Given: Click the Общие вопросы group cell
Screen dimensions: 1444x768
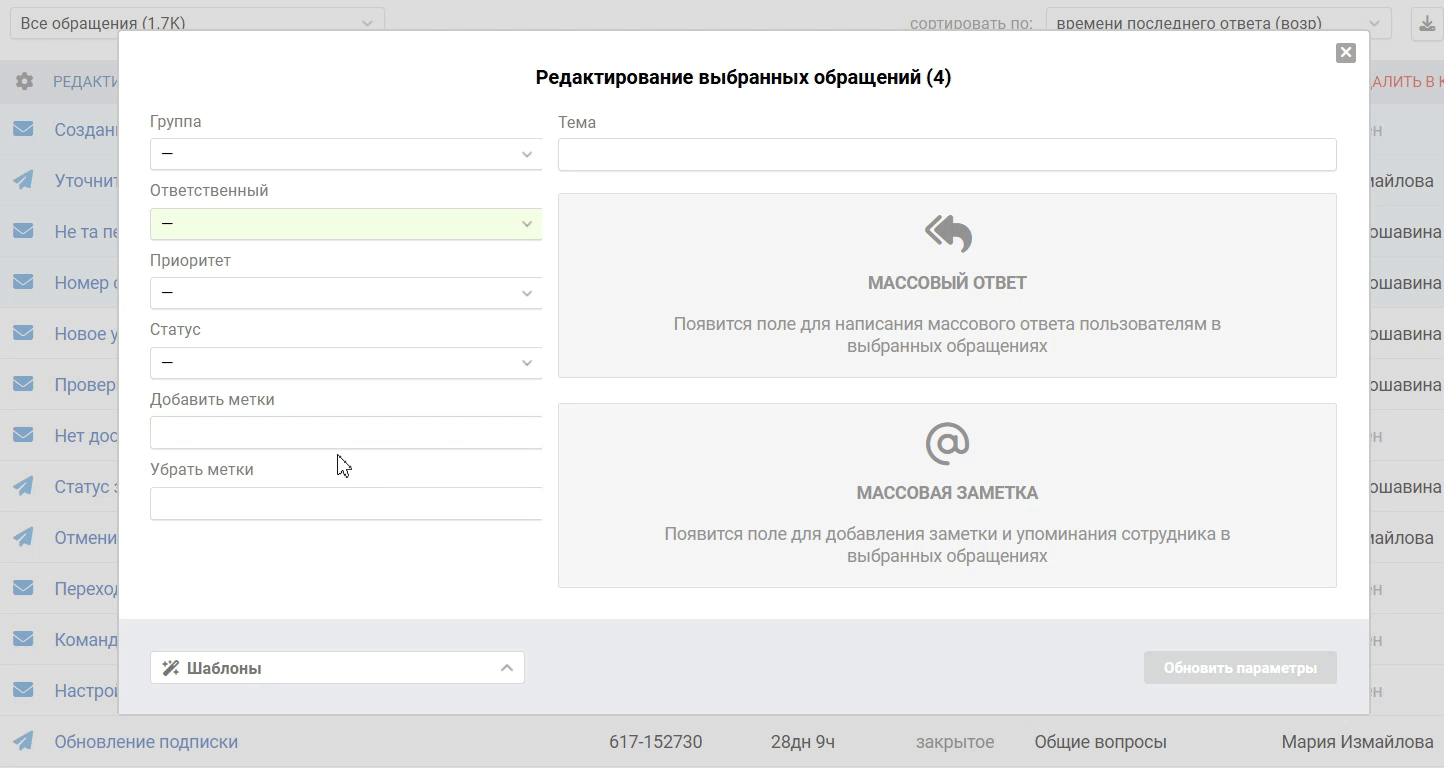Looking at the screenshot, I should click(x=1100, y=742).
